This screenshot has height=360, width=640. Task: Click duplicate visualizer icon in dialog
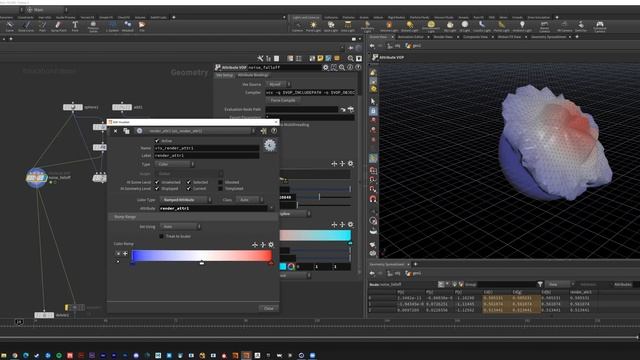pos(127,131)
